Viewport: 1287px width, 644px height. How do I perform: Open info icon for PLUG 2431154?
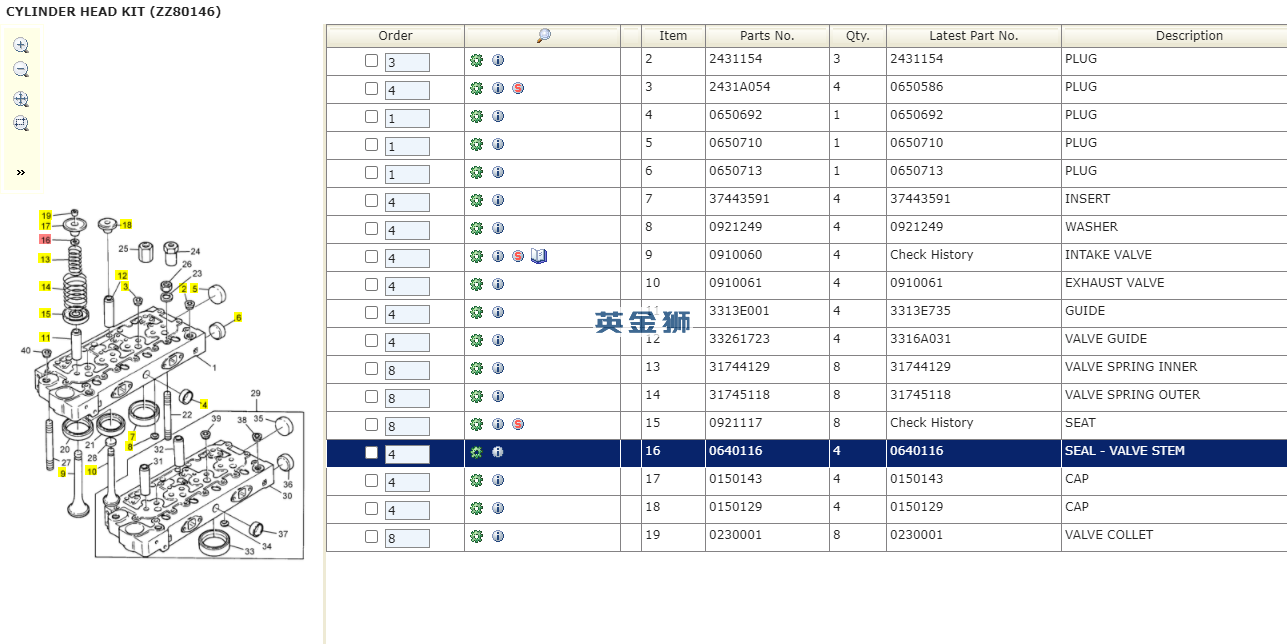tap(498, 60)
